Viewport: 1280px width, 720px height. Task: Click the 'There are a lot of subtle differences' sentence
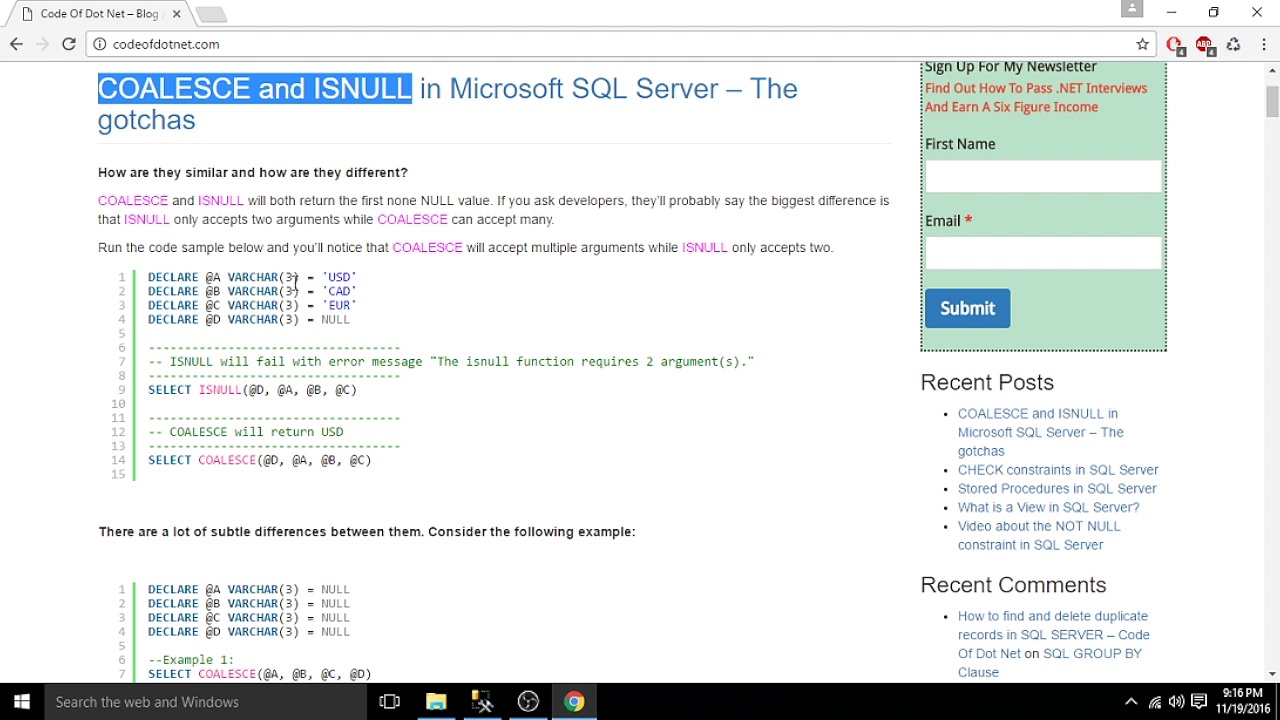click(367, 532)
